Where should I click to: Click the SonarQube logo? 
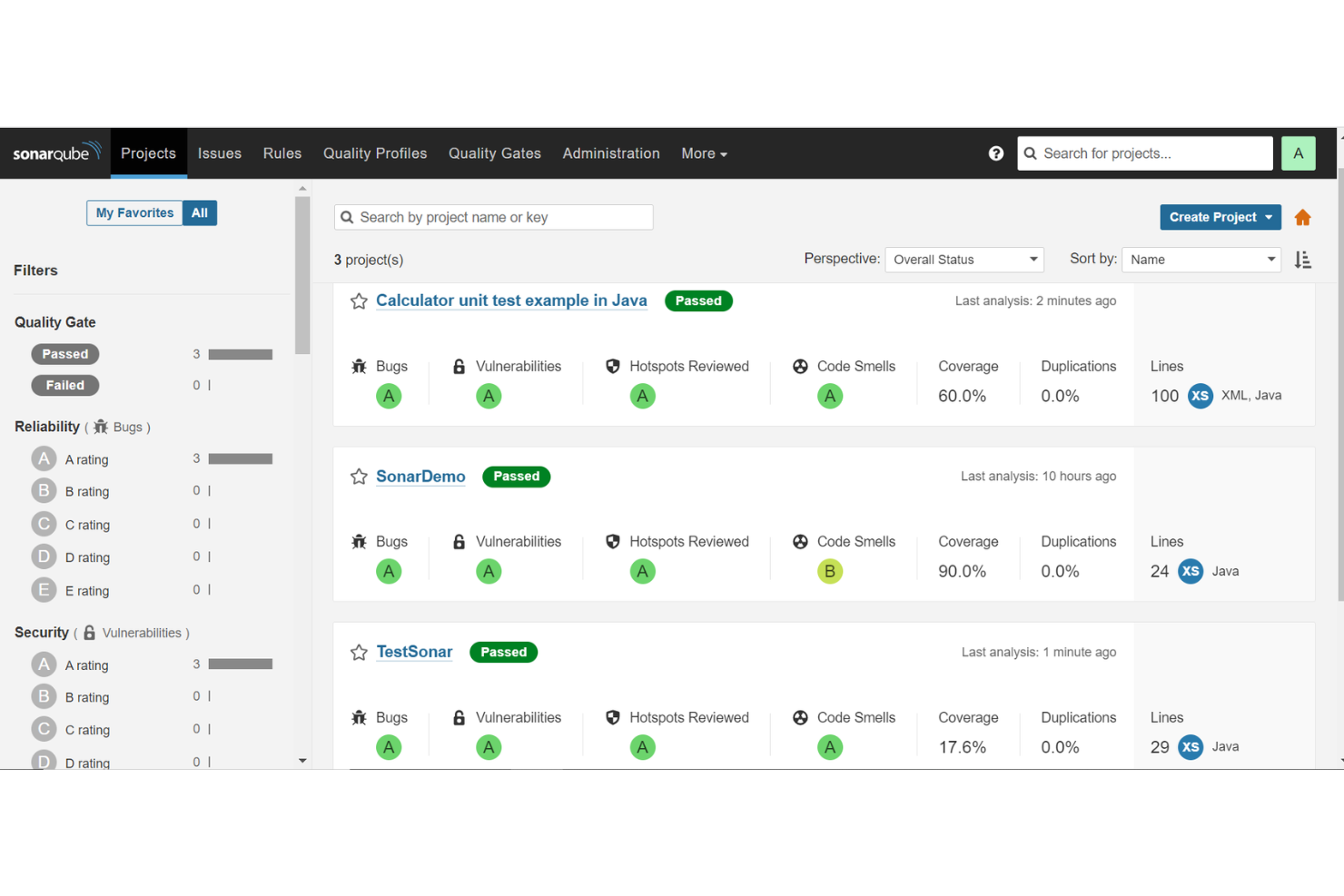click(x=56, y=153)
